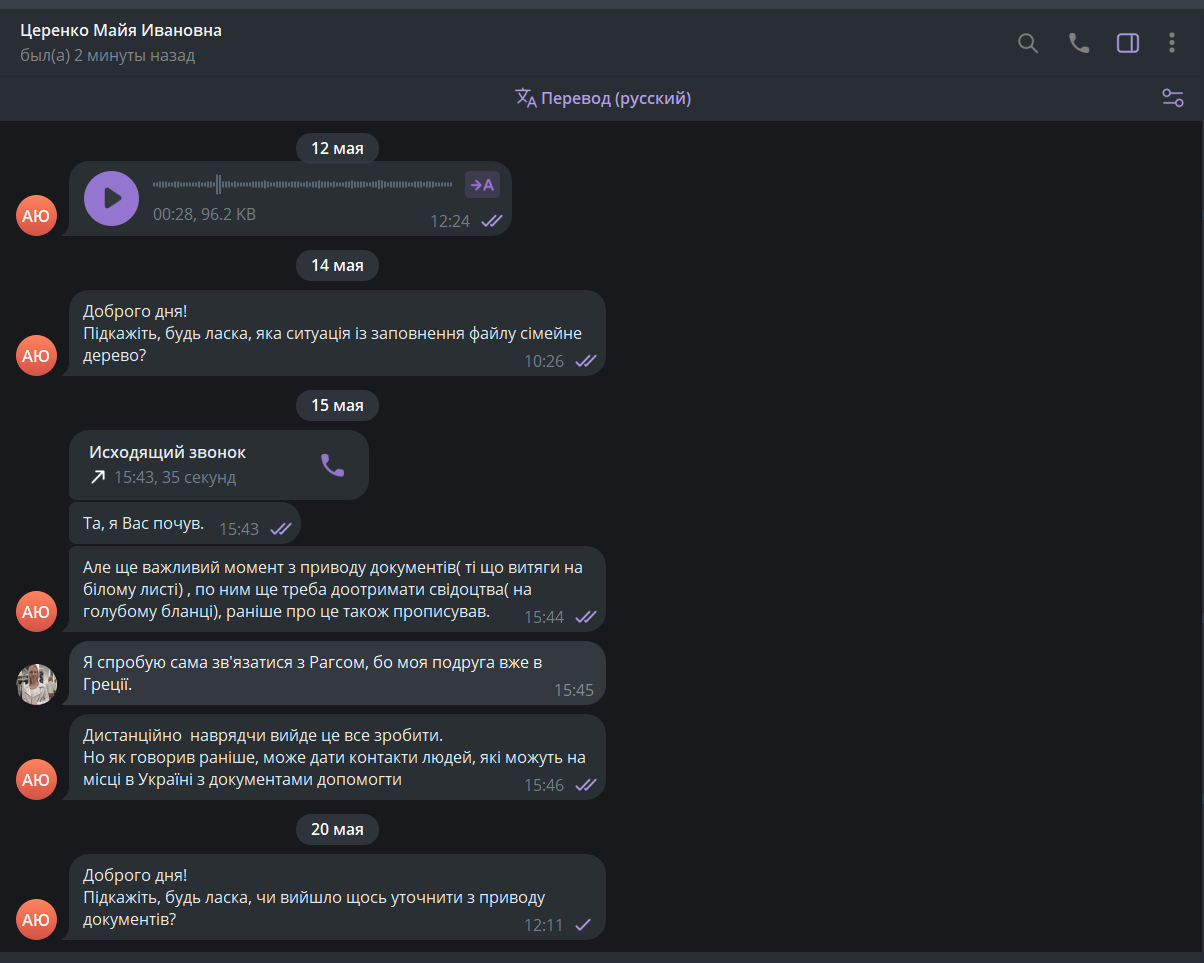The width and height of the screenshot is (1204, 963).
Task: Seek within the voice message waveform
Action: pyautogui.click(x=304, y=184)
